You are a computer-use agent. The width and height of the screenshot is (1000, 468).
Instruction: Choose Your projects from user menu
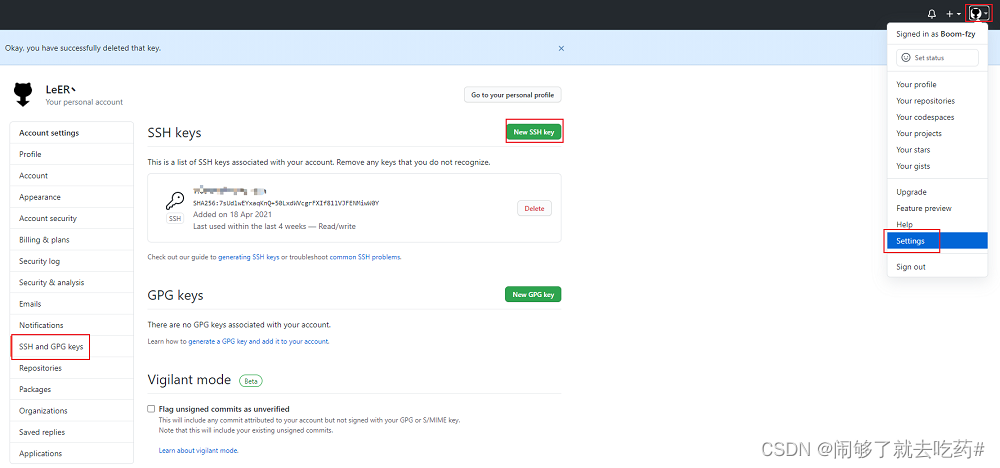937,133
